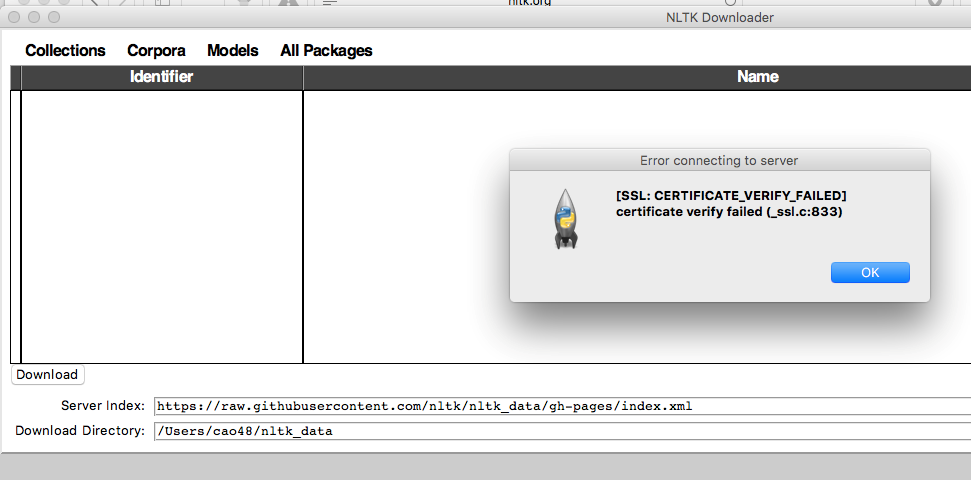Show the All Packages tab
The width and height of the screenshot is (971, 480).
coord(326,50)
